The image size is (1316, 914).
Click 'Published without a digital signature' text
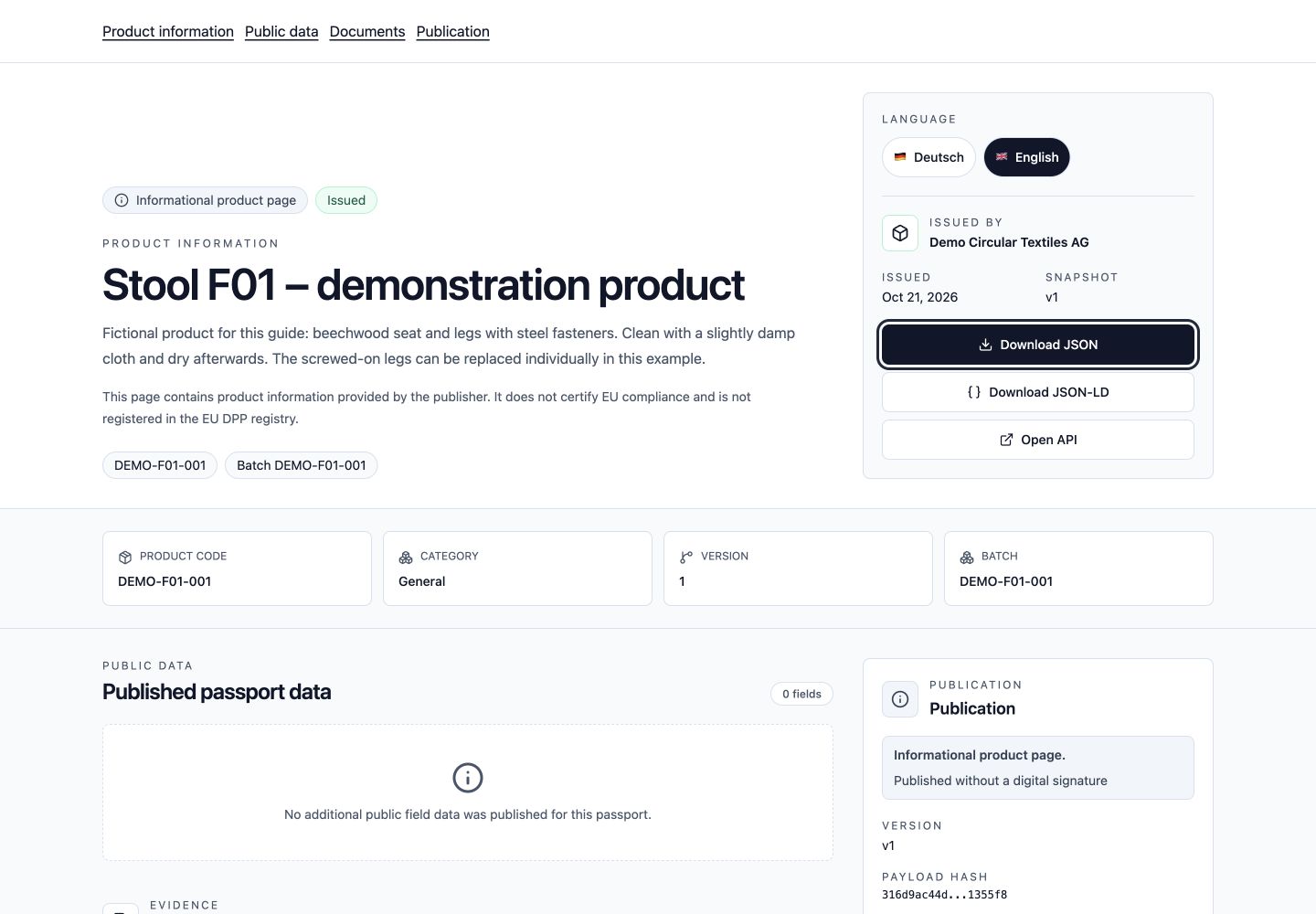(x=1001, y=781)
